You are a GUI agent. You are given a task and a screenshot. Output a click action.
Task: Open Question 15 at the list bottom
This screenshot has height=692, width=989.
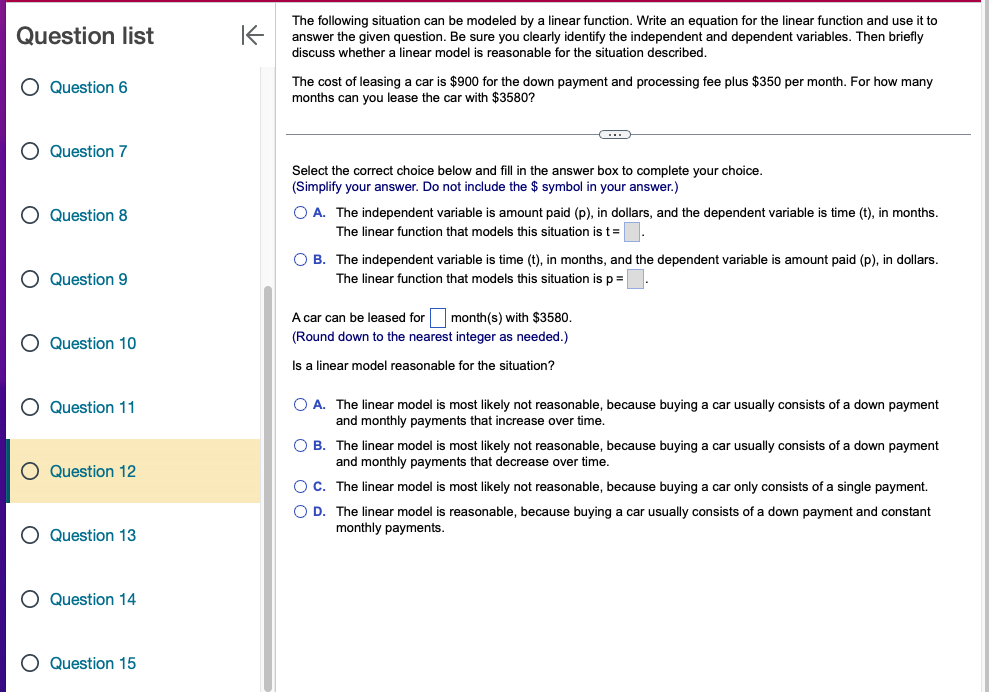[x=93, y=663]
